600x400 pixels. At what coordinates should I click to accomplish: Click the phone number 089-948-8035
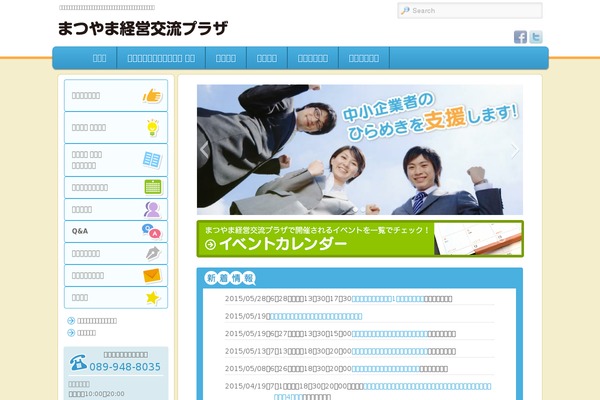click(x=125, y=367)
